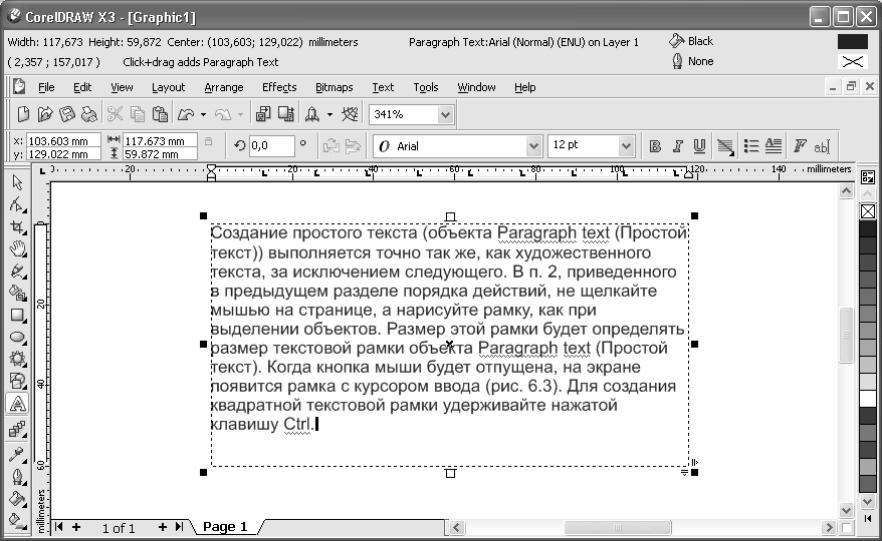Open the Edit menu
This screenshot has width=882, height=541.
(82, 87)
